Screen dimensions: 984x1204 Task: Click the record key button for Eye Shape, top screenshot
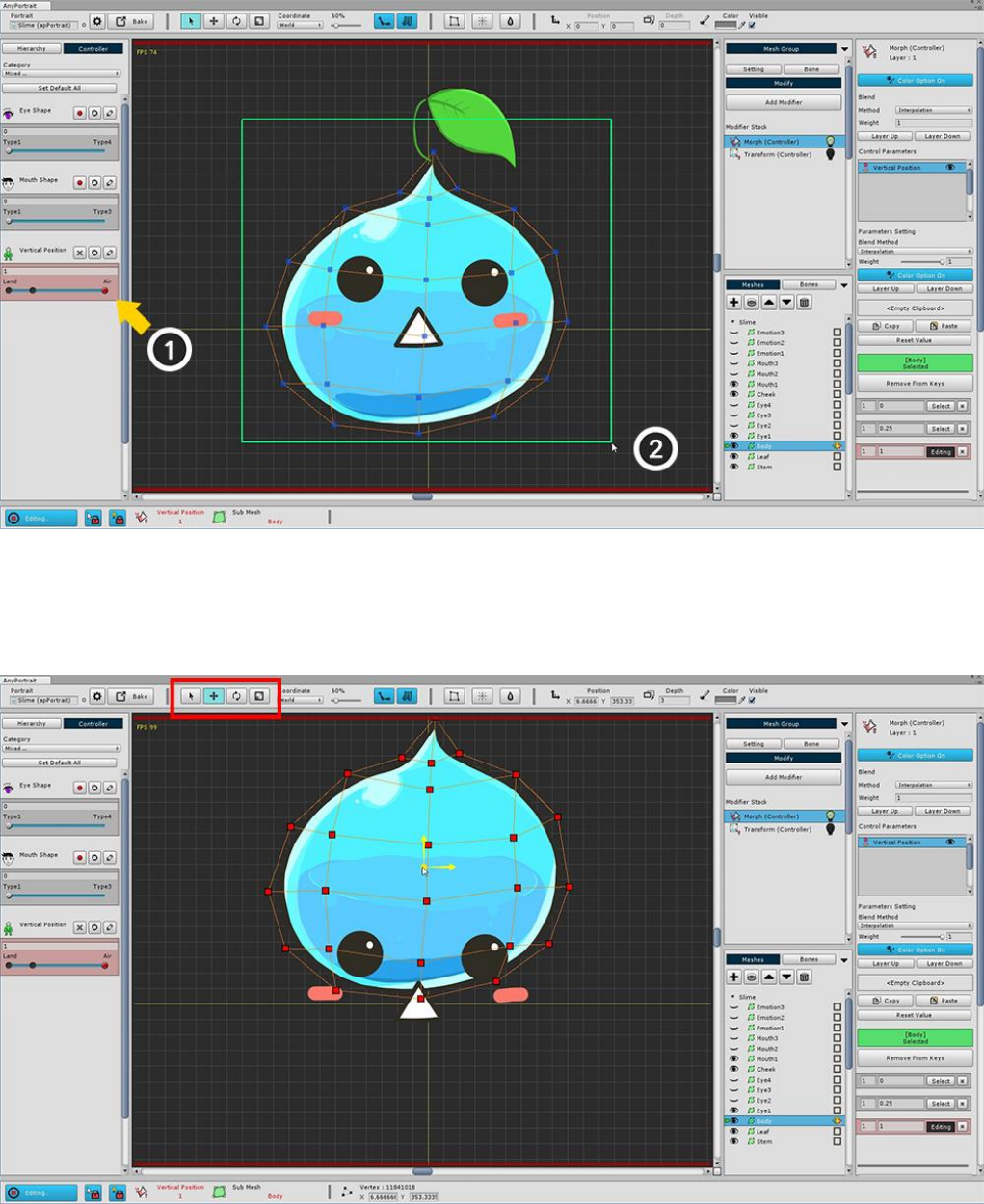click(80, 113)
